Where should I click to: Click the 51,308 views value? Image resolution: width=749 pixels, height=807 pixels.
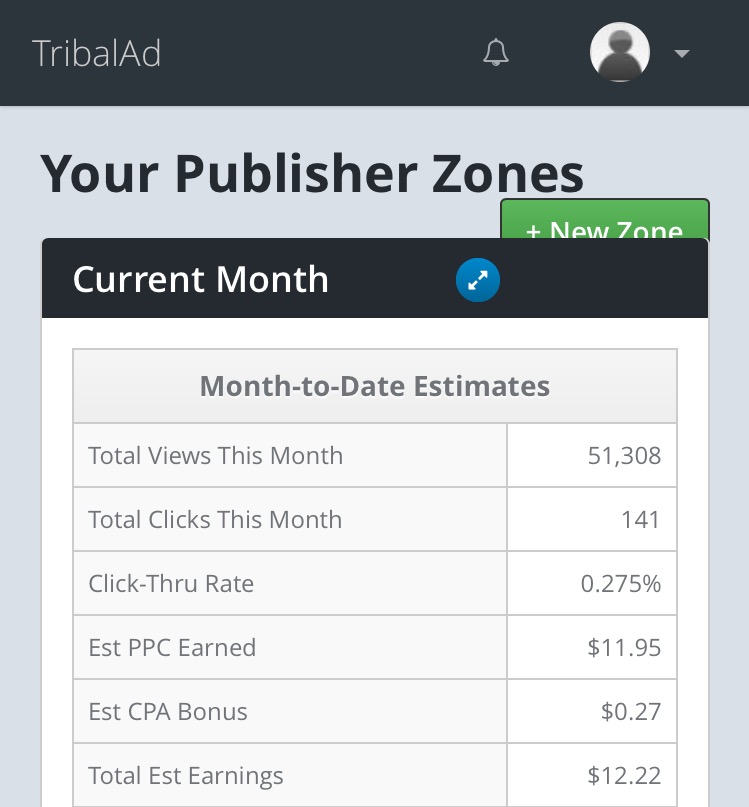click(x=624, y=456)
